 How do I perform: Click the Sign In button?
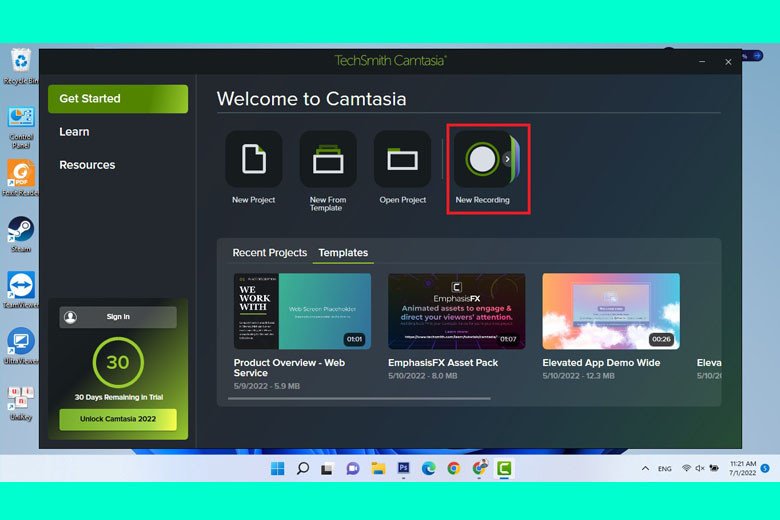point(118,317)
